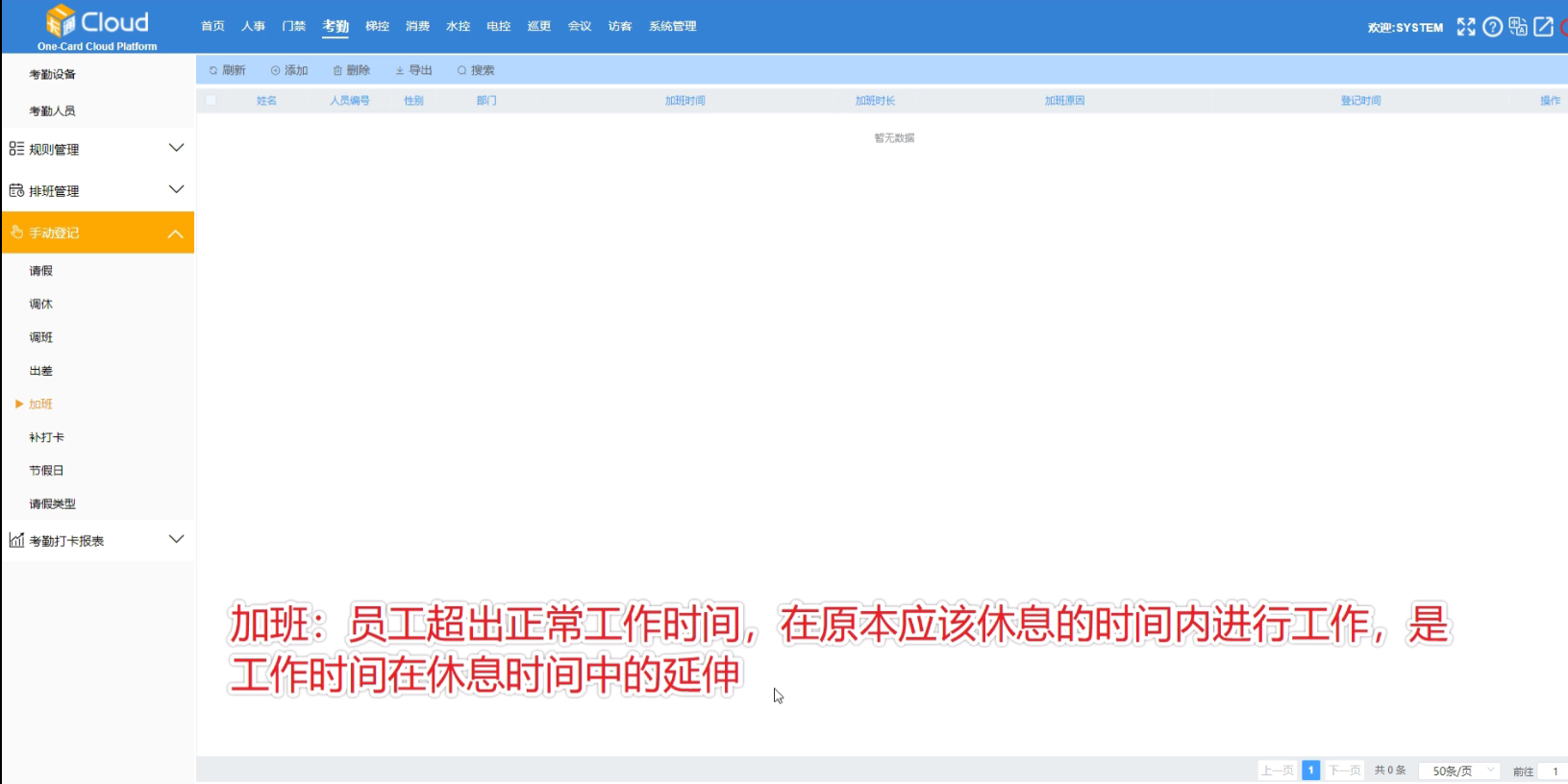Click the 欢迎:SYSTEM user label
The image size is (1568, 784).
pos(1405,28)
